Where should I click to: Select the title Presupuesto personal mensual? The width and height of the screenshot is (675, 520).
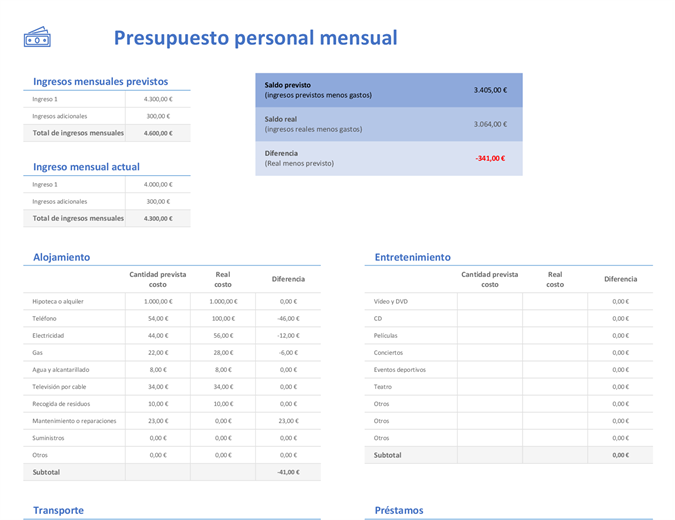point(255,38)
